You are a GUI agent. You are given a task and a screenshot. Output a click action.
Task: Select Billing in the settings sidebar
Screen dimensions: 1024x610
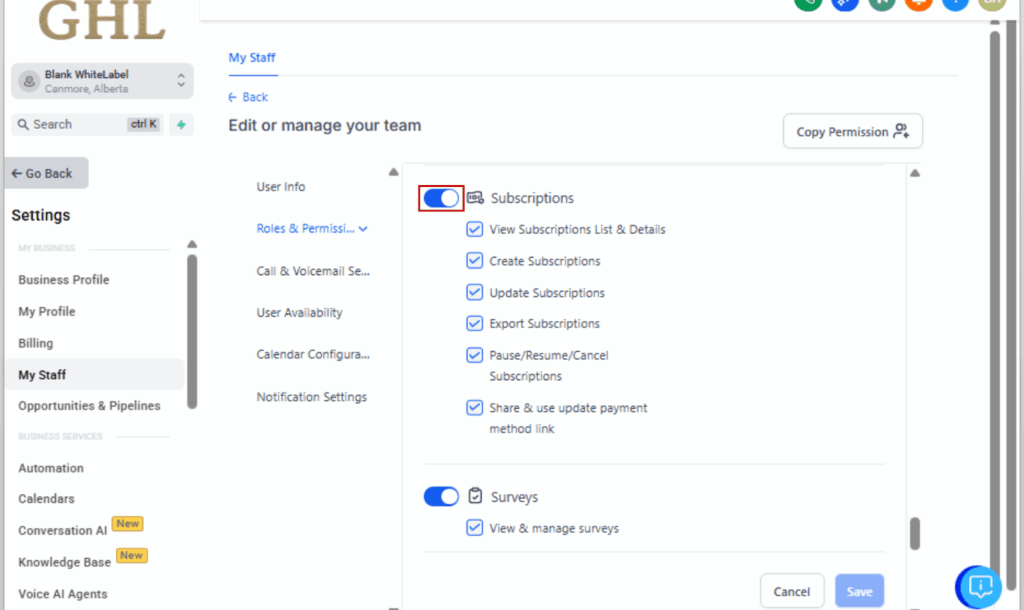(36, 343)
